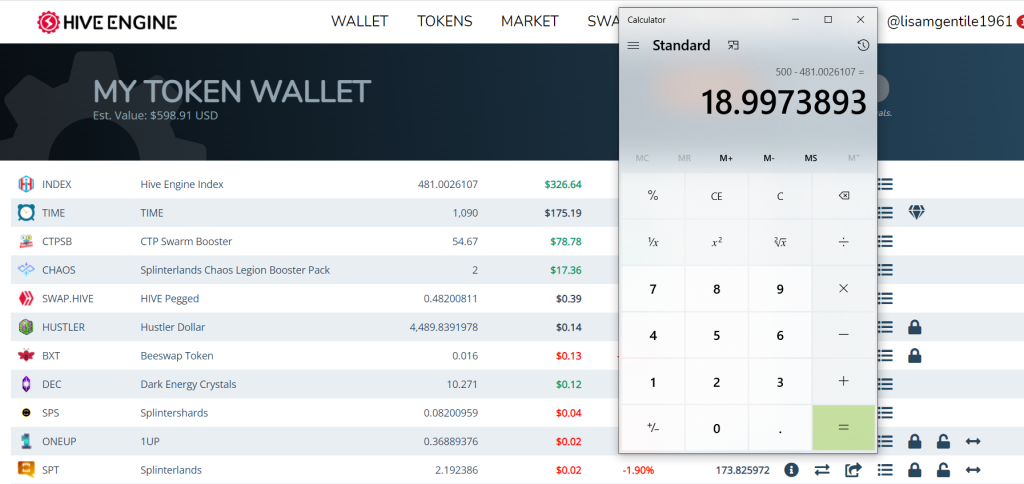The width and height of the screenshot is (1024, 484).
Task: Click the stake lock icon for ONEUP
Action: click(915, 442)
